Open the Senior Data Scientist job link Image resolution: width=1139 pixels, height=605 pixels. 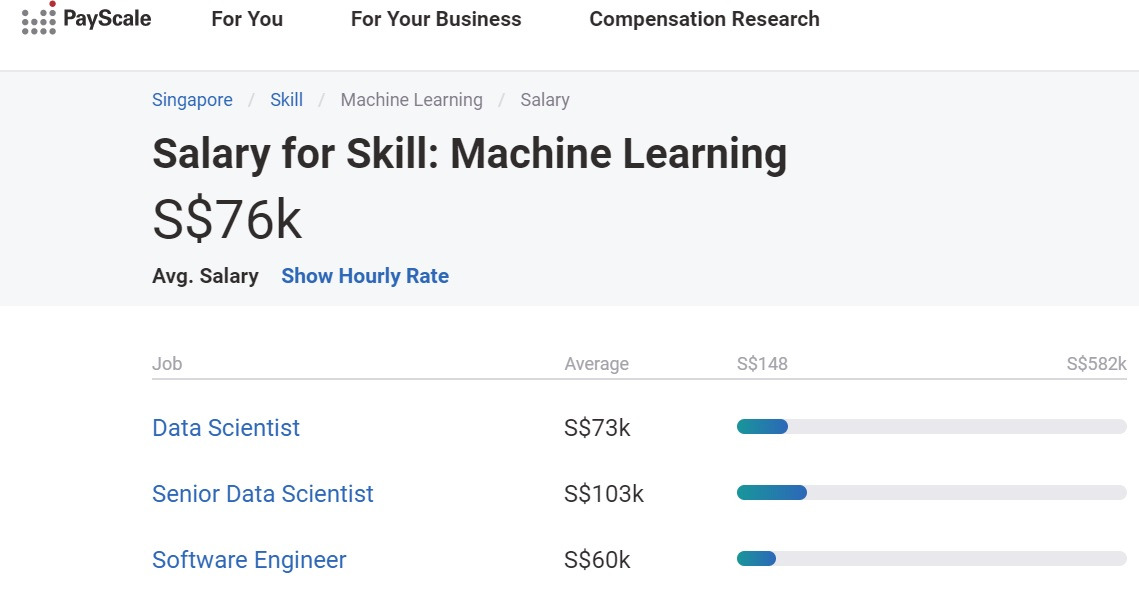(x=263, y=494)
